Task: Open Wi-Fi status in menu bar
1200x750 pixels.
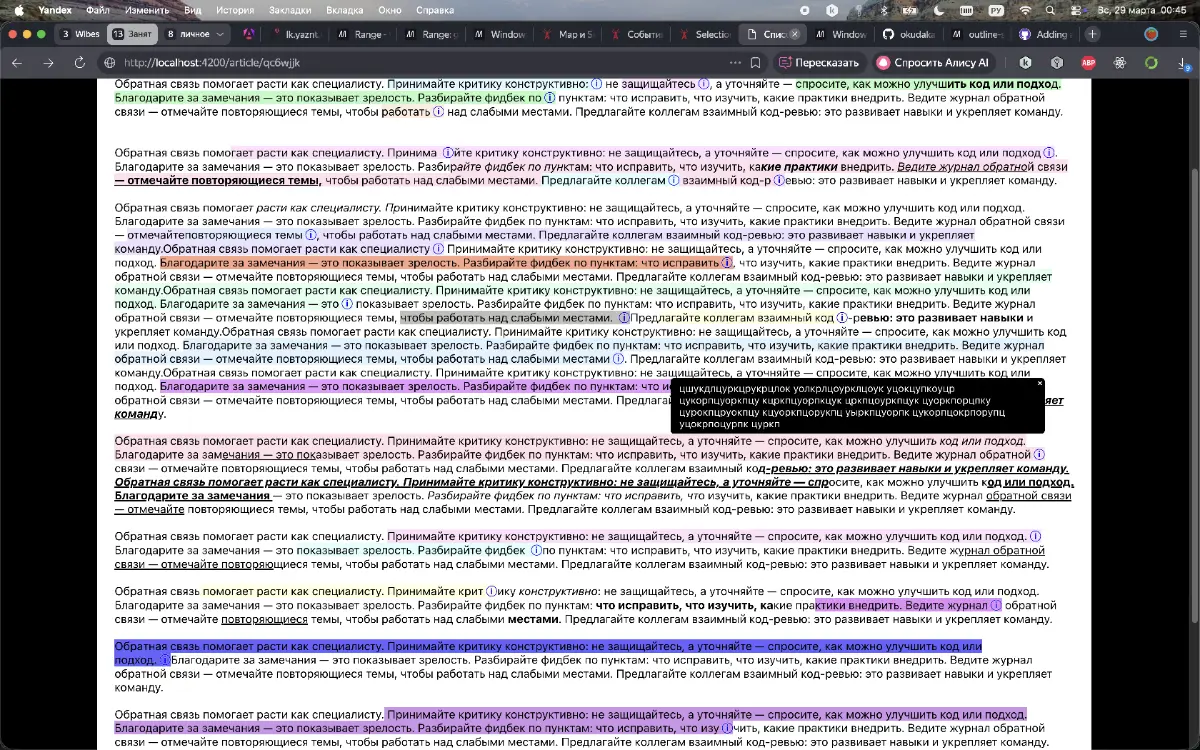Action: point(1025,9)
